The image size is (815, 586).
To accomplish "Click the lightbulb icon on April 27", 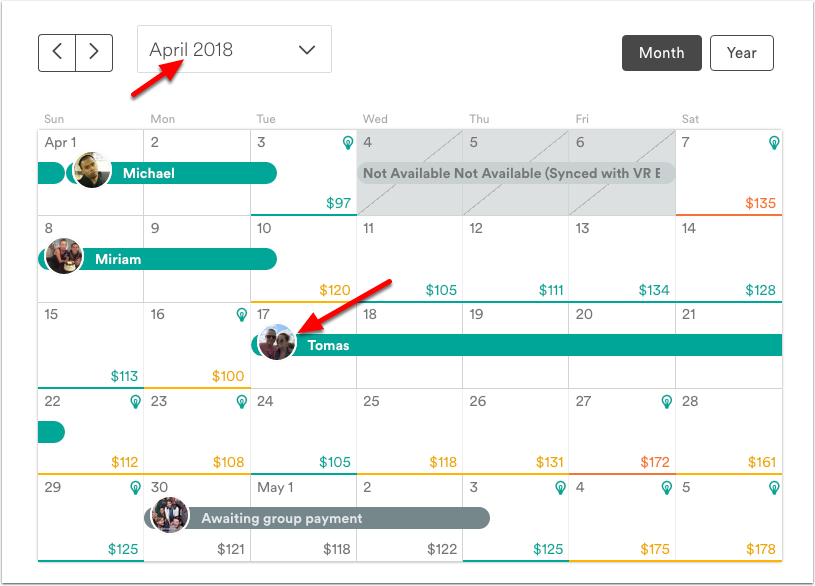I will [x=667, y=401].
